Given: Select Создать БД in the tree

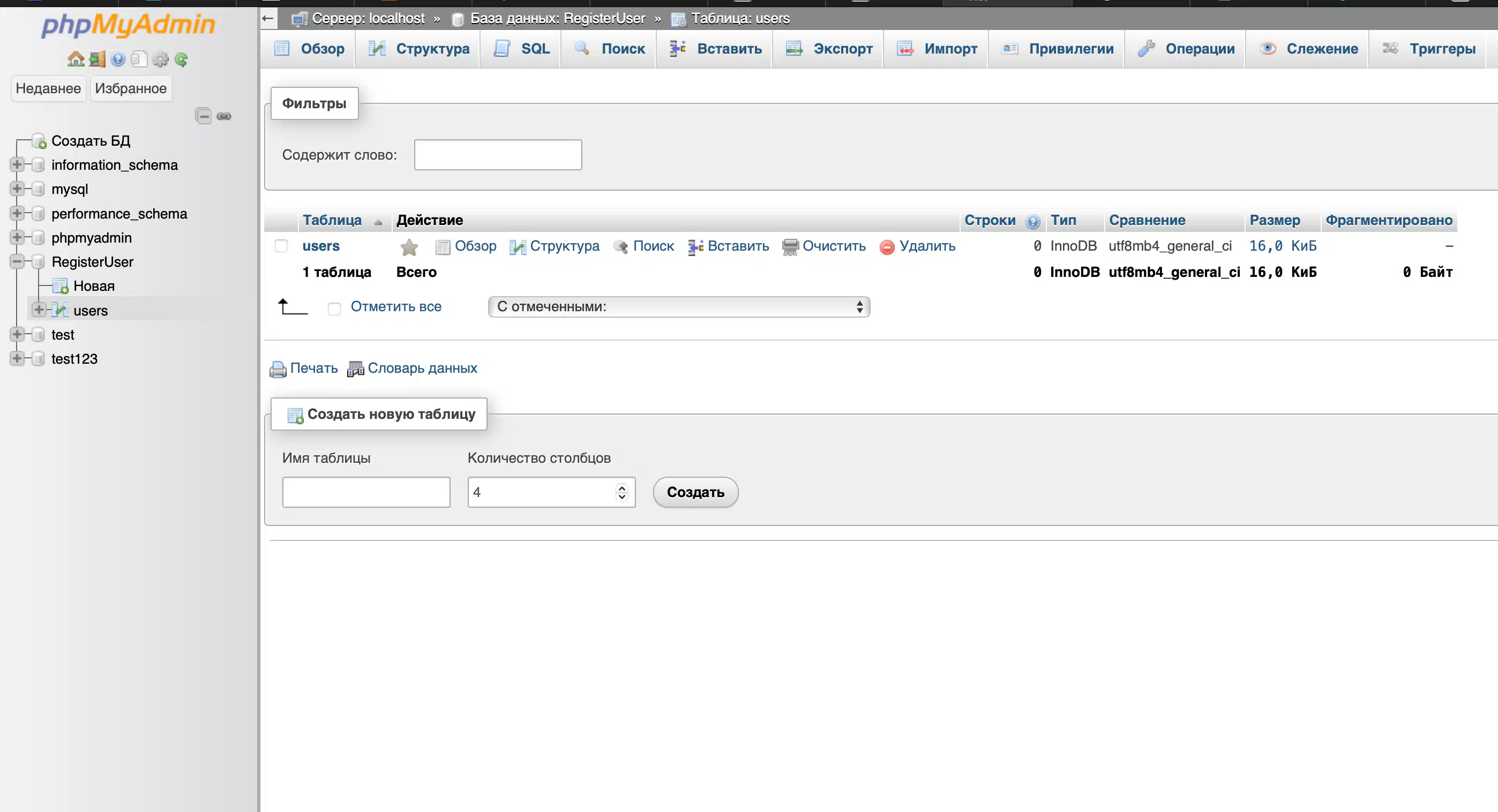Looking at the screenshot, I should [91, 141].
